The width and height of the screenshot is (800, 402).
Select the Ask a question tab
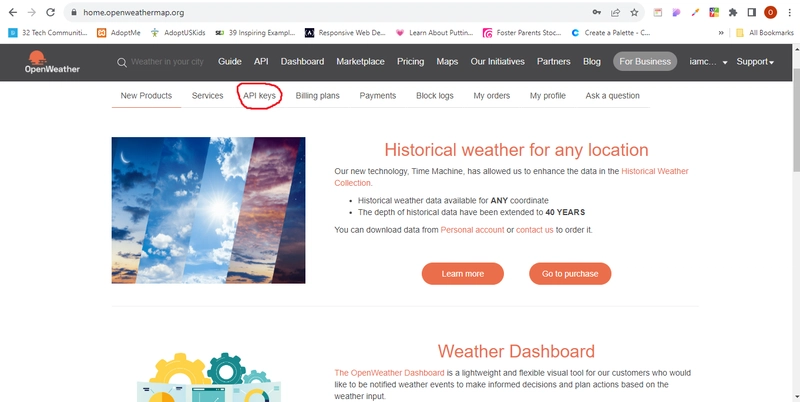click(612, 95)
